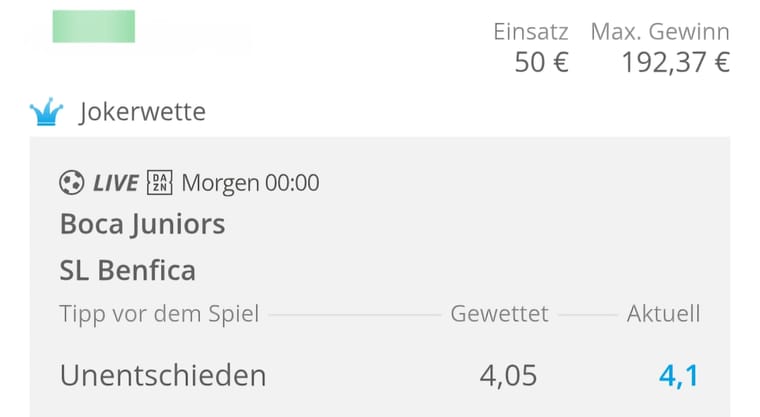760x417 pixels.
Task: Click the Tipp vor dem Spiel label
Action: pos(159,314)
